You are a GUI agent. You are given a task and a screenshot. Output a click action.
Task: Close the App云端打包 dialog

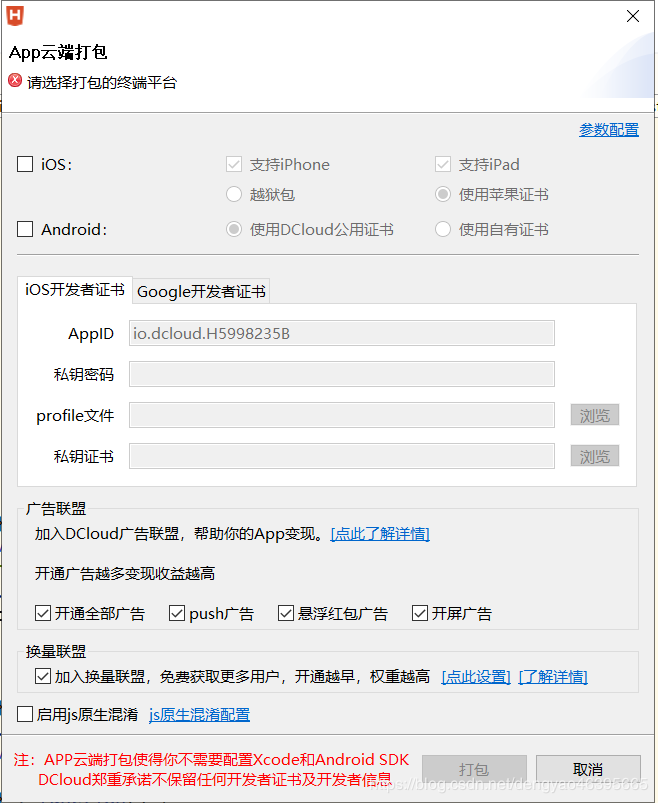tap(633, 16)
